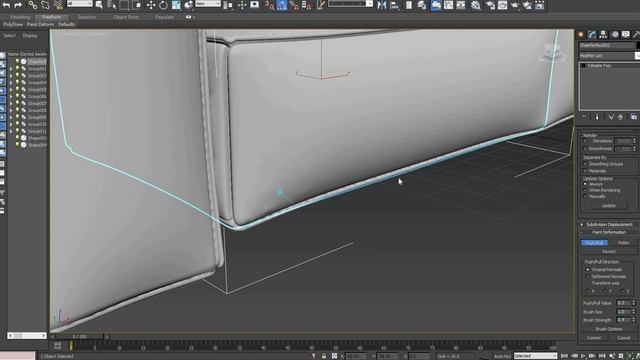Open the Motion panel tab icon
This screenshot has height=360, width=640.
615,35
